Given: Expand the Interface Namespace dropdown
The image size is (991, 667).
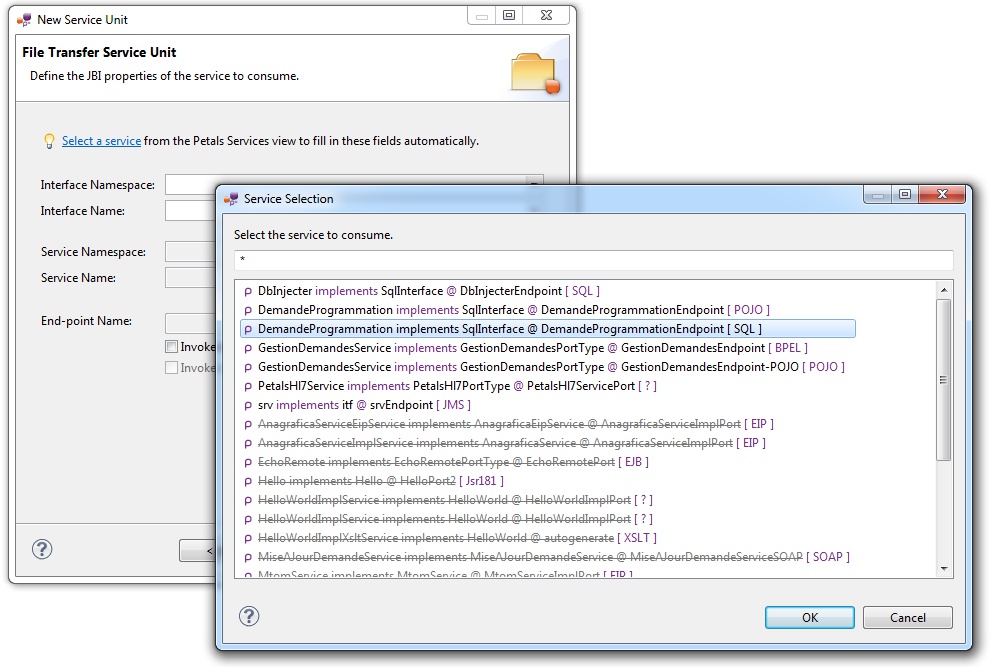Looking at the screenshot, I should (x=535, y=185).
